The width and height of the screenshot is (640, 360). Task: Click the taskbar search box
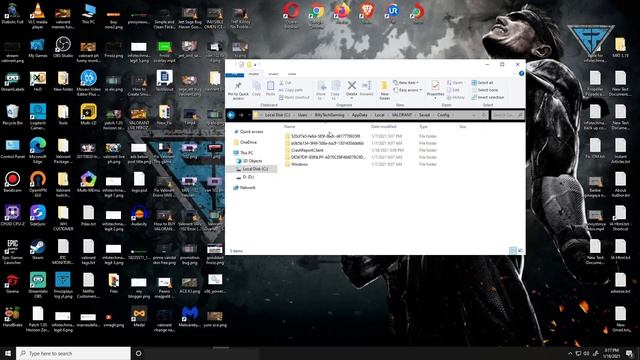(73, 353)
